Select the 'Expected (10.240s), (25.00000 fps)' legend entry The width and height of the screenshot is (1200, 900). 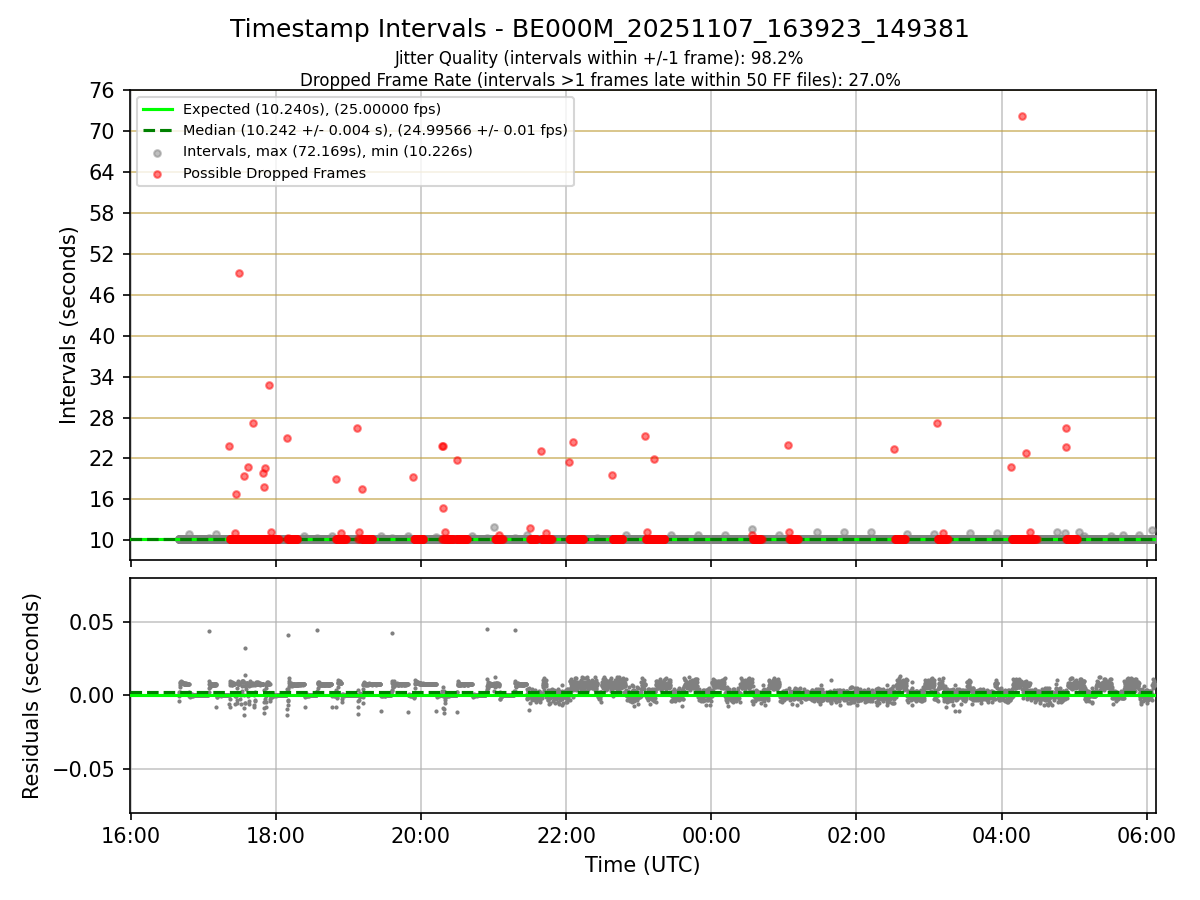pos(312,109)
